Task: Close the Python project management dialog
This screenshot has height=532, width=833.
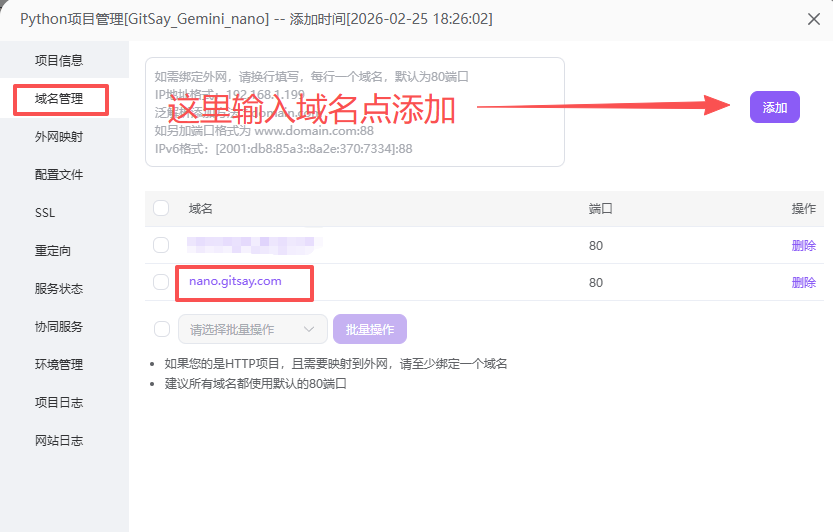Action: coord(812,19)
